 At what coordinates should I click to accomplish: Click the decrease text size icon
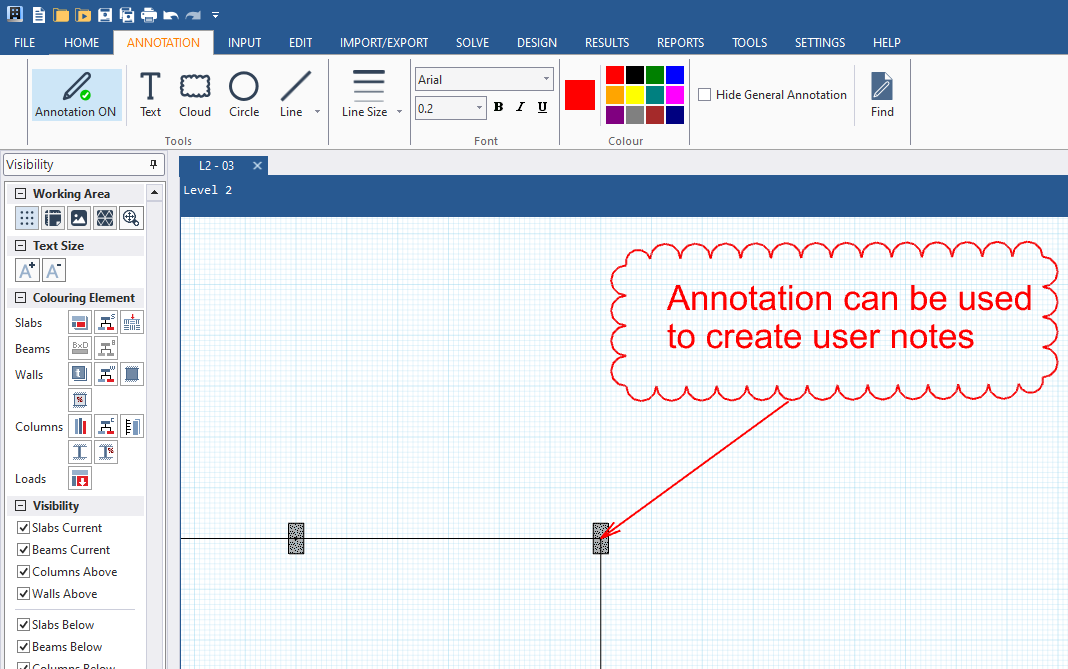pos(54,270)
